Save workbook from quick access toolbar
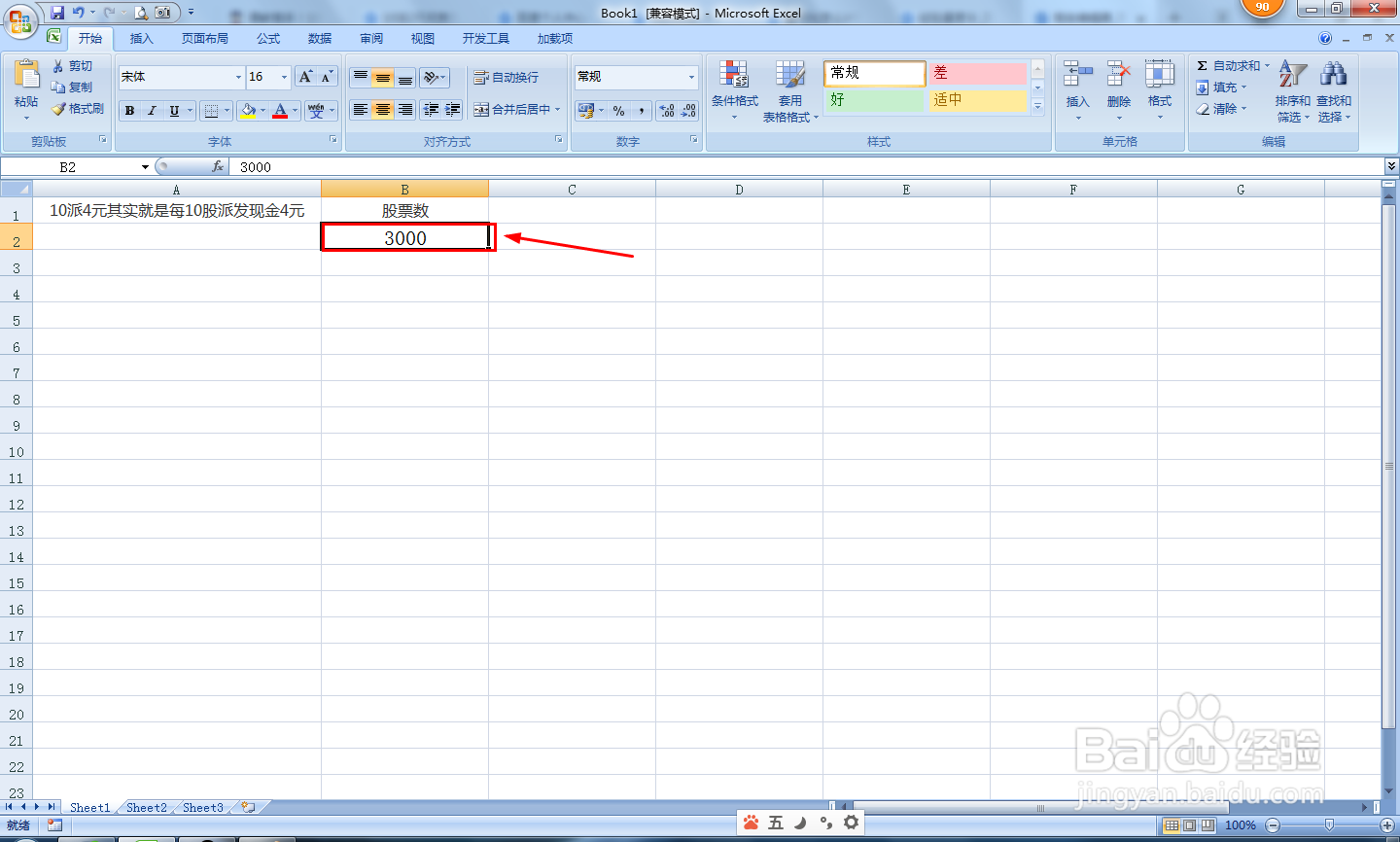This screenshot has width=1400, height=842. [57, 13]
